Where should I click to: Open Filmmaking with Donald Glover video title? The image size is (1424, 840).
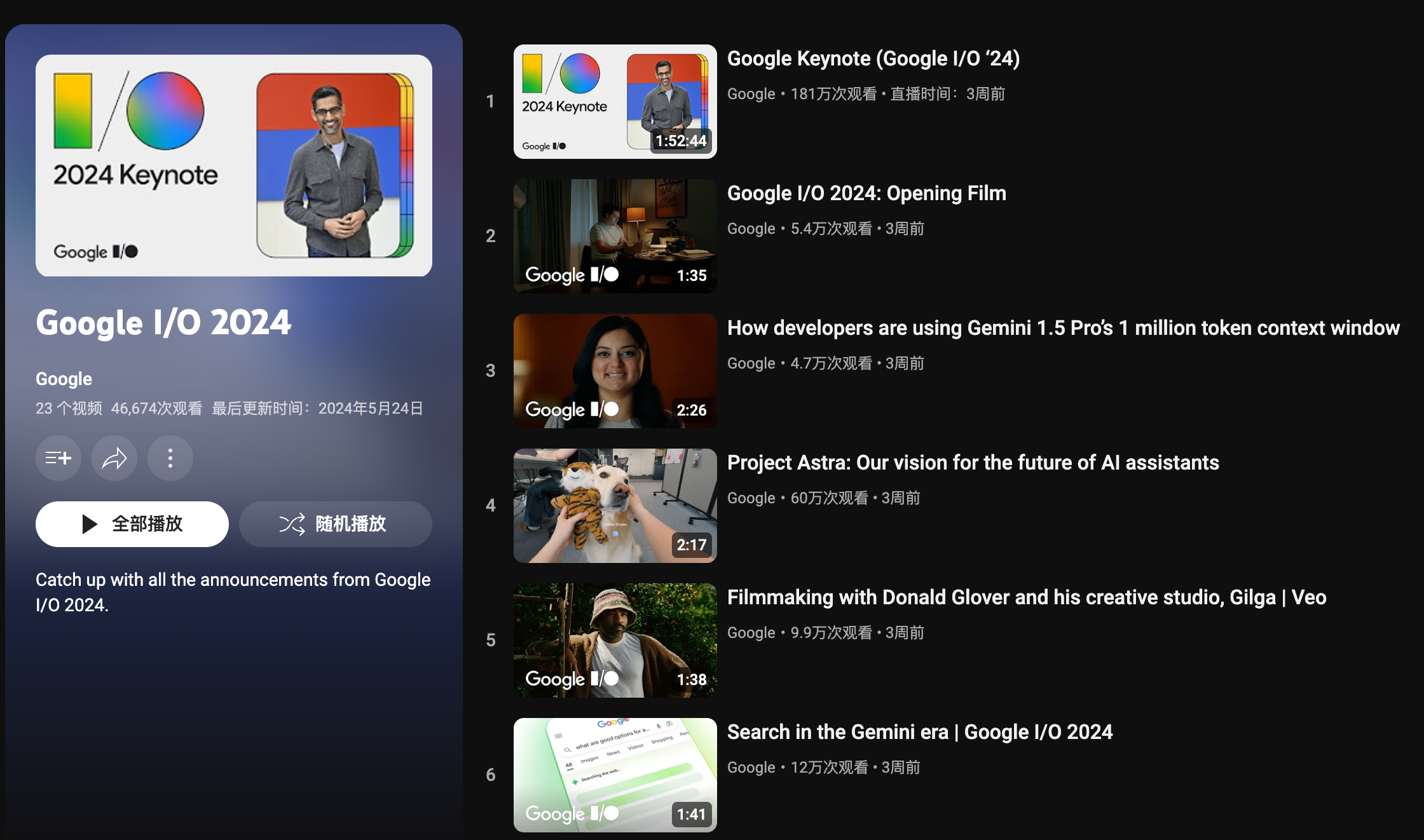pyautogui.click(x=1027, y=597)
